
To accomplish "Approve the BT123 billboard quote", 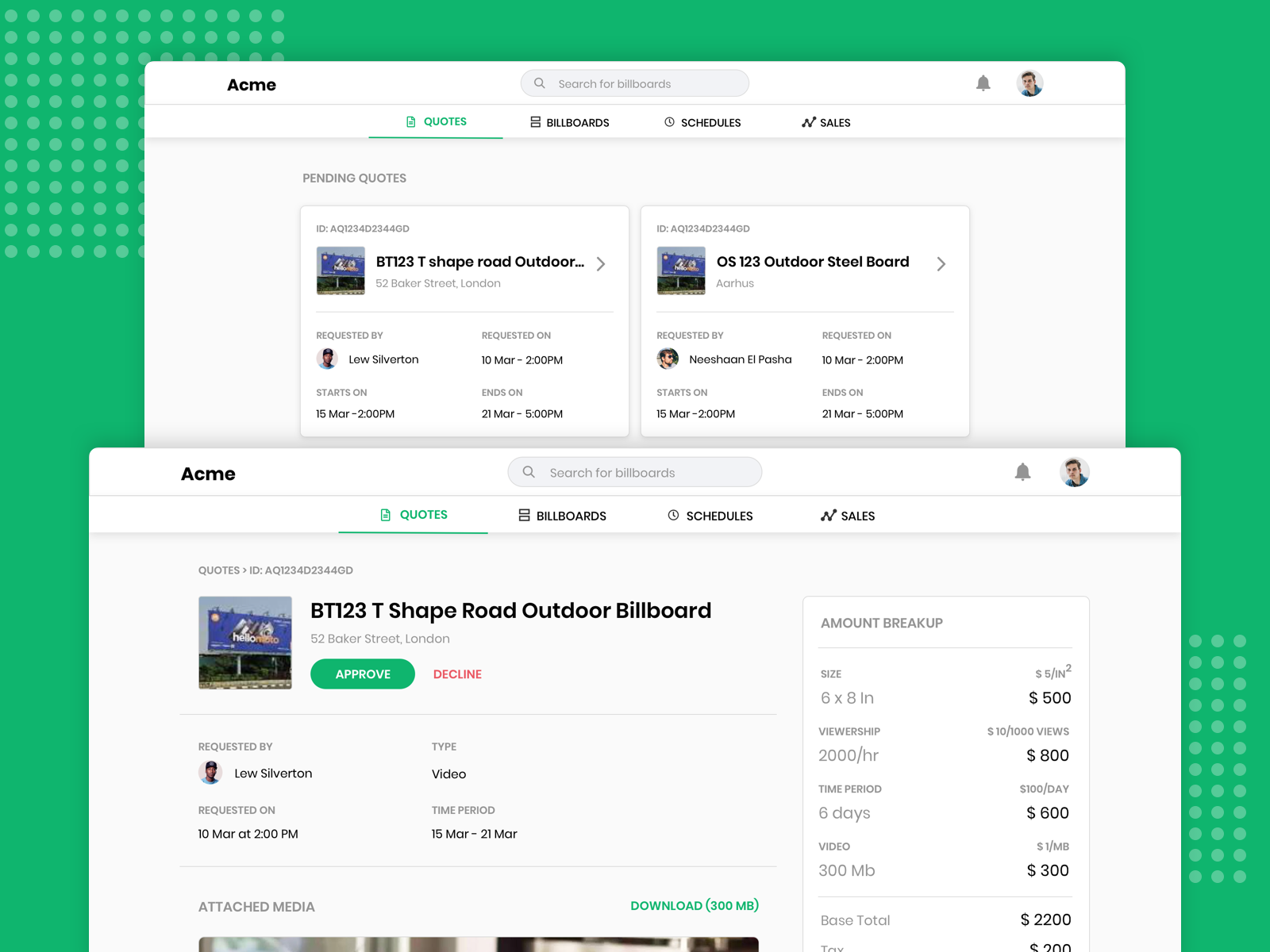I will point(362,674).
